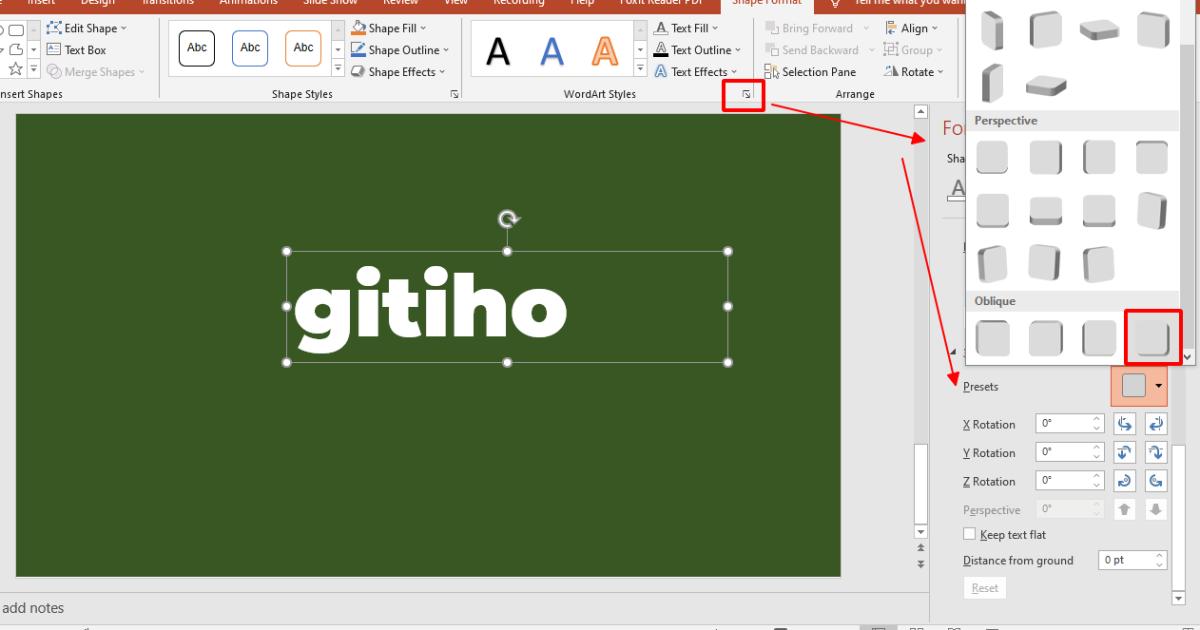The image size is (1200, 630).
Task: Switch to the Slide Show tab
Action: pyautogui.click(x=330, y=3)
